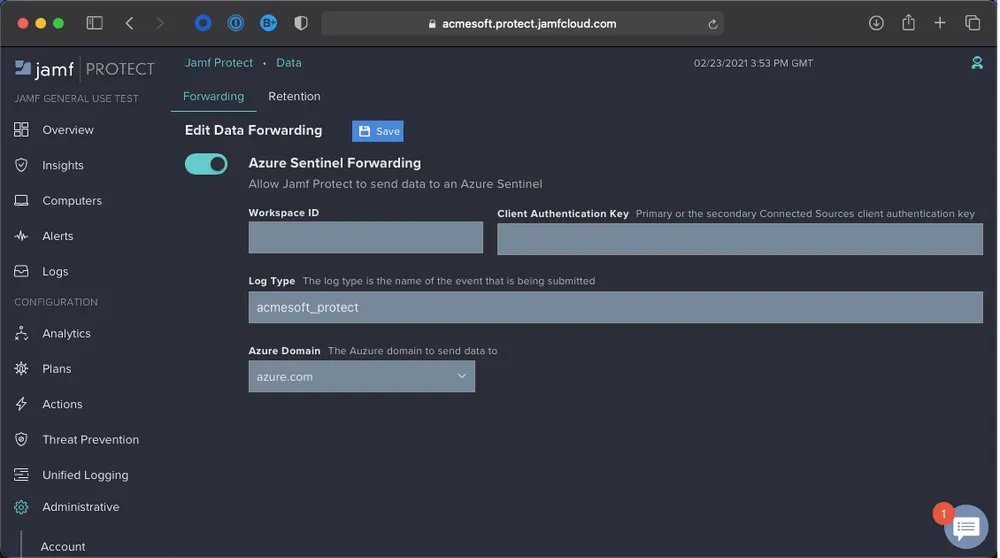This screenshot has height=558, width=1000.
Task: Open Insights in the sidebar
Action: tap(62, 165)
